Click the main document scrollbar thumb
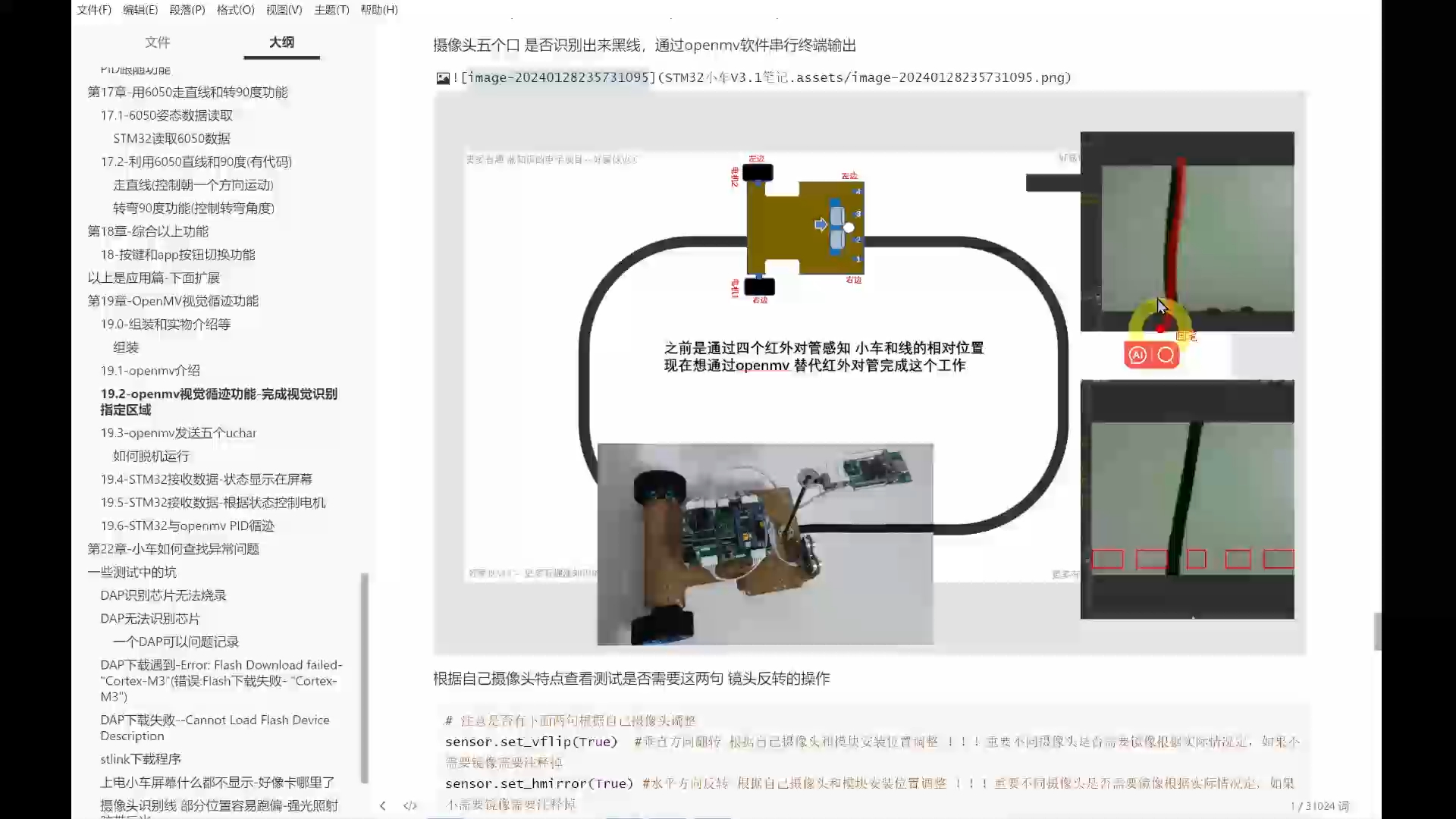The width and height of the screenshot is (1456, 819). [x=1377, y=632]
